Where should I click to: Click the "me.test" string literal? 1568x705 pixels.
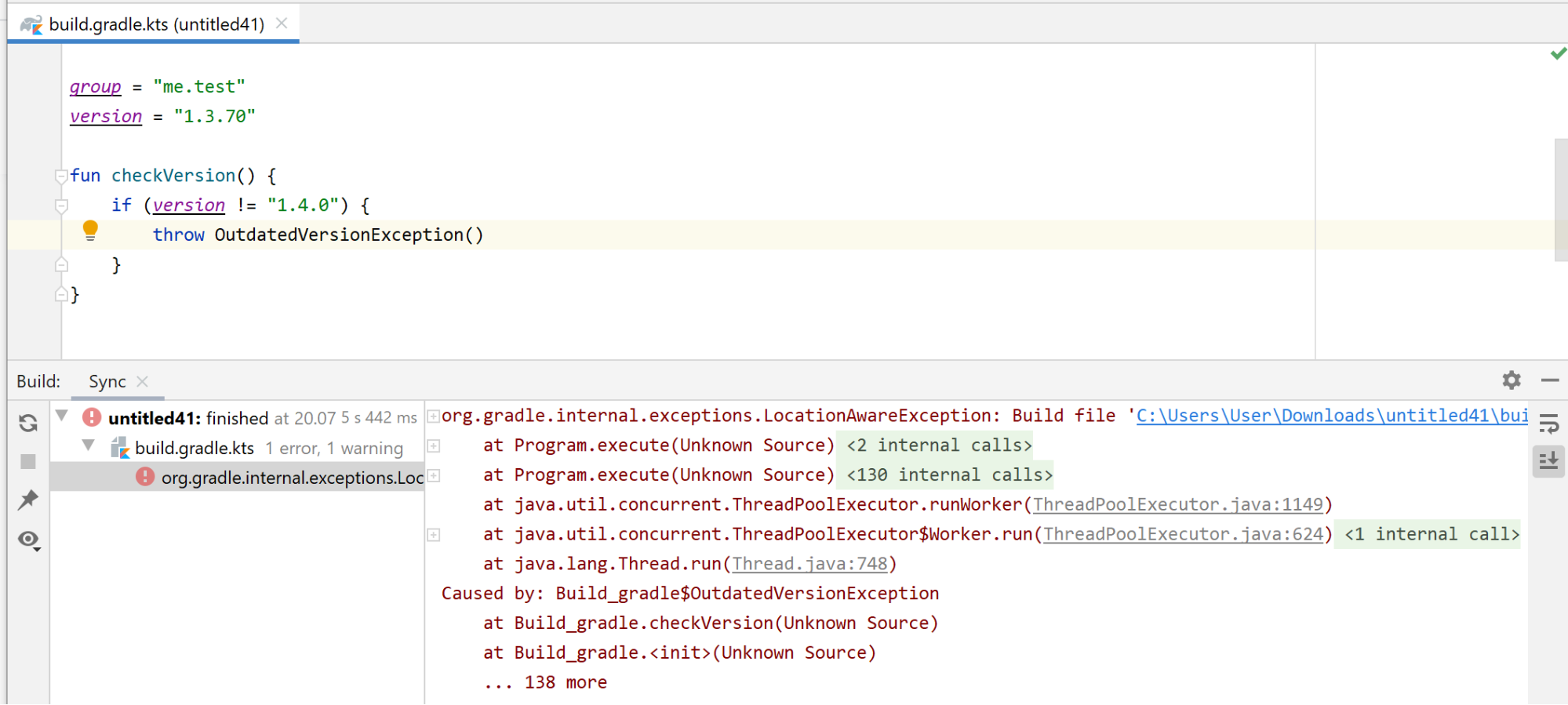pos(199,86)
